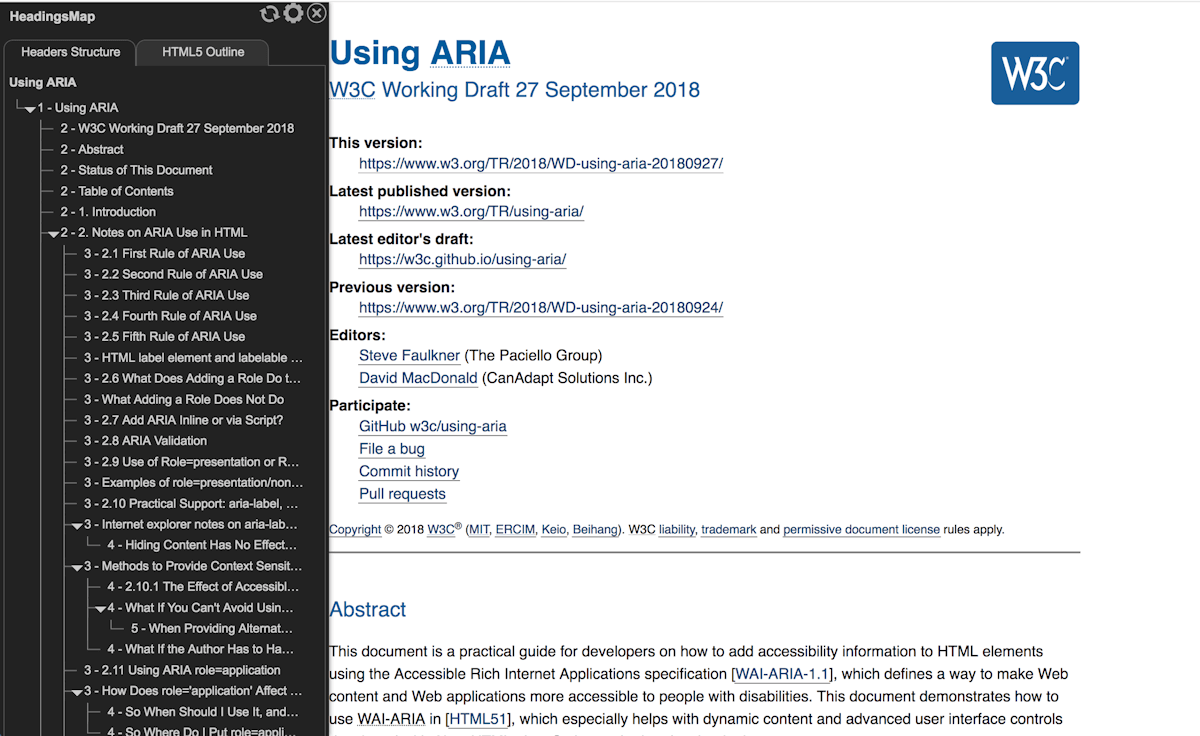The image size is (1200, 736).
Task: Select '2.2 Second Rule of ARIA Use'
Action: (x=173, y=274)
